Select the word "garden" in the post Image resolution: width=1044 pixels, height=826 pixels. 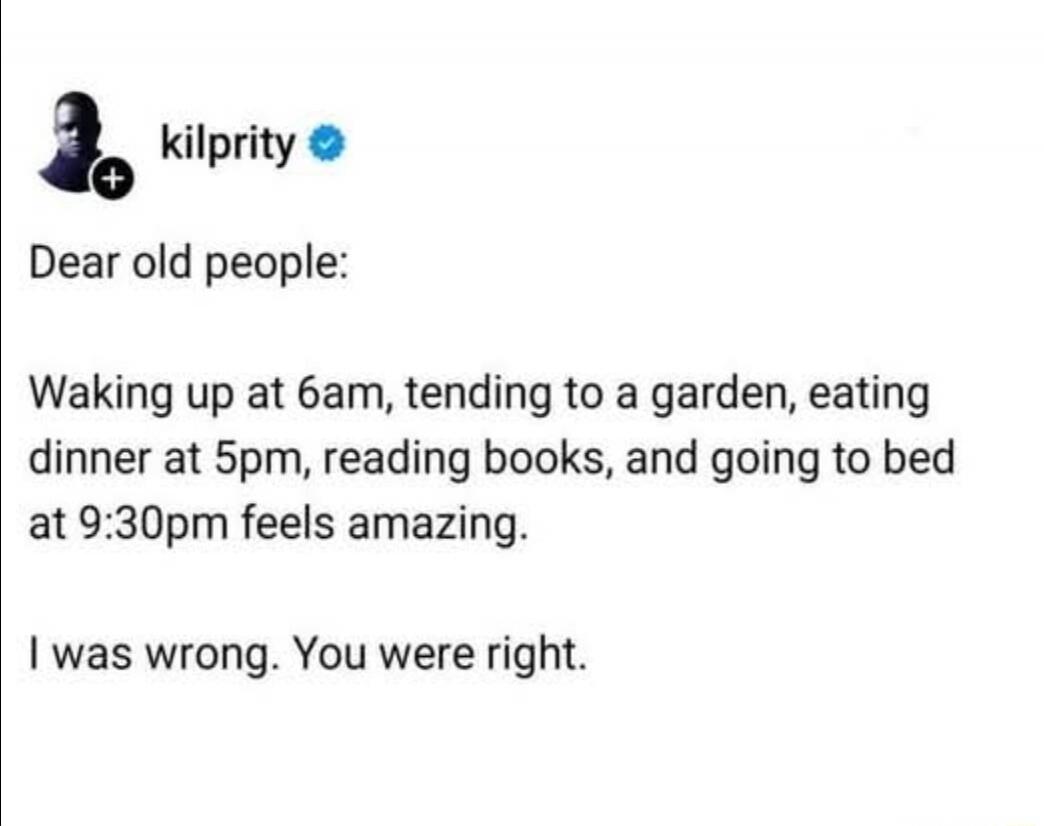point(723,395)
